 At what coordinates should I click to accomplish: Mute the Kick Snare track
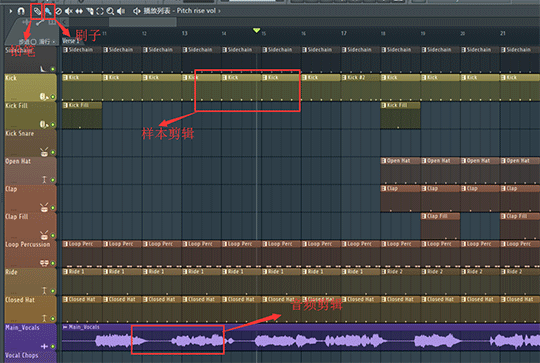pyautogui.click(x=53, y=152)
